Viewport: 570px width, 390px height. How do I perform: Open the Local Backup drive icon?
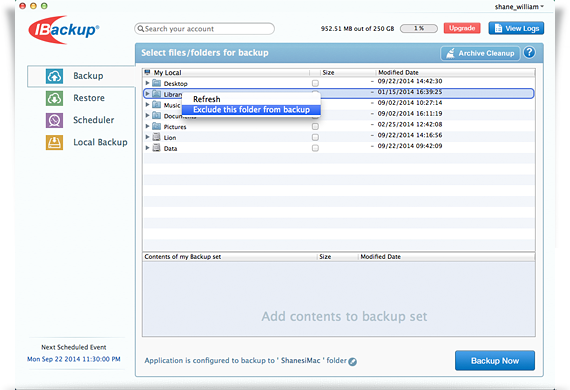coord(54,142)
